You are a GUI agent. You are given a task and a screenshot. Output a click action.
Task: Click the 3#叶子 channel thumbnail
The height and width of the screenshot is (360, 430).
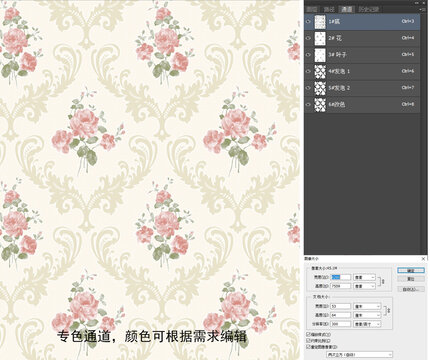pos(320,55)
